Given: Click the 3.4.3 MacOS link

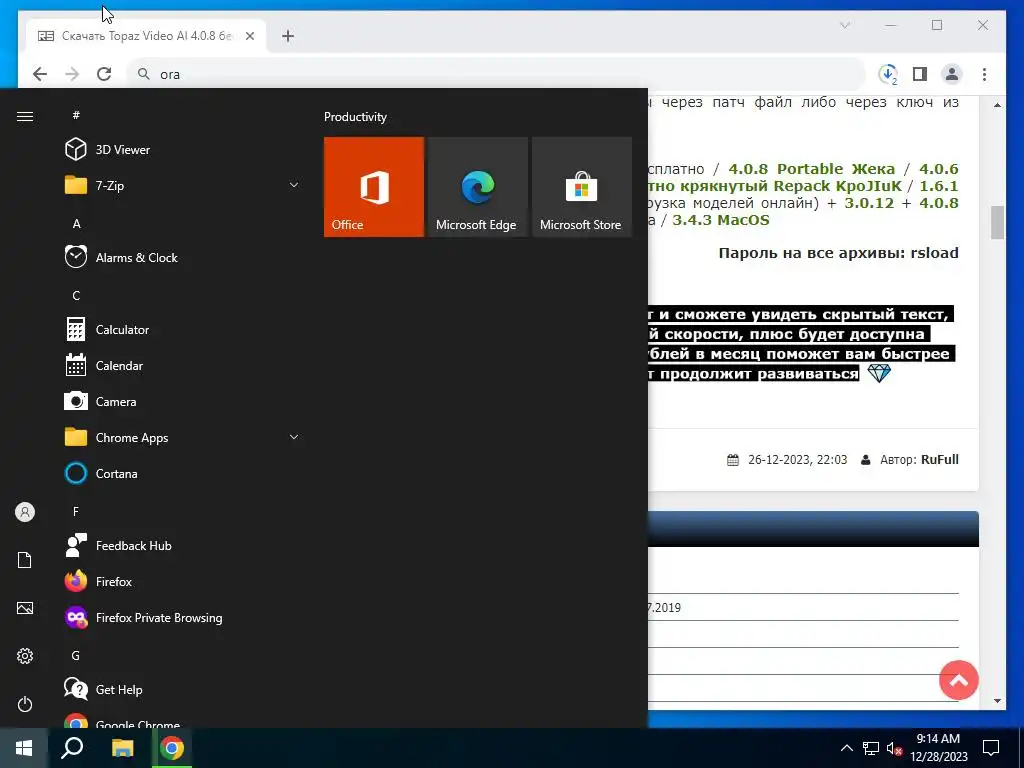Looking at the screenshot, I should coord(721,219).
